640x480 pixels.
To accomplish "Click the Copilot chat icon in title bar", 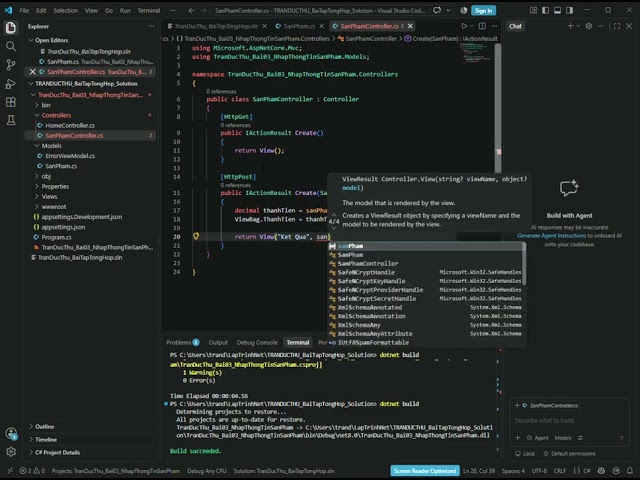I will pyautogui.click(x=437, y=11).
